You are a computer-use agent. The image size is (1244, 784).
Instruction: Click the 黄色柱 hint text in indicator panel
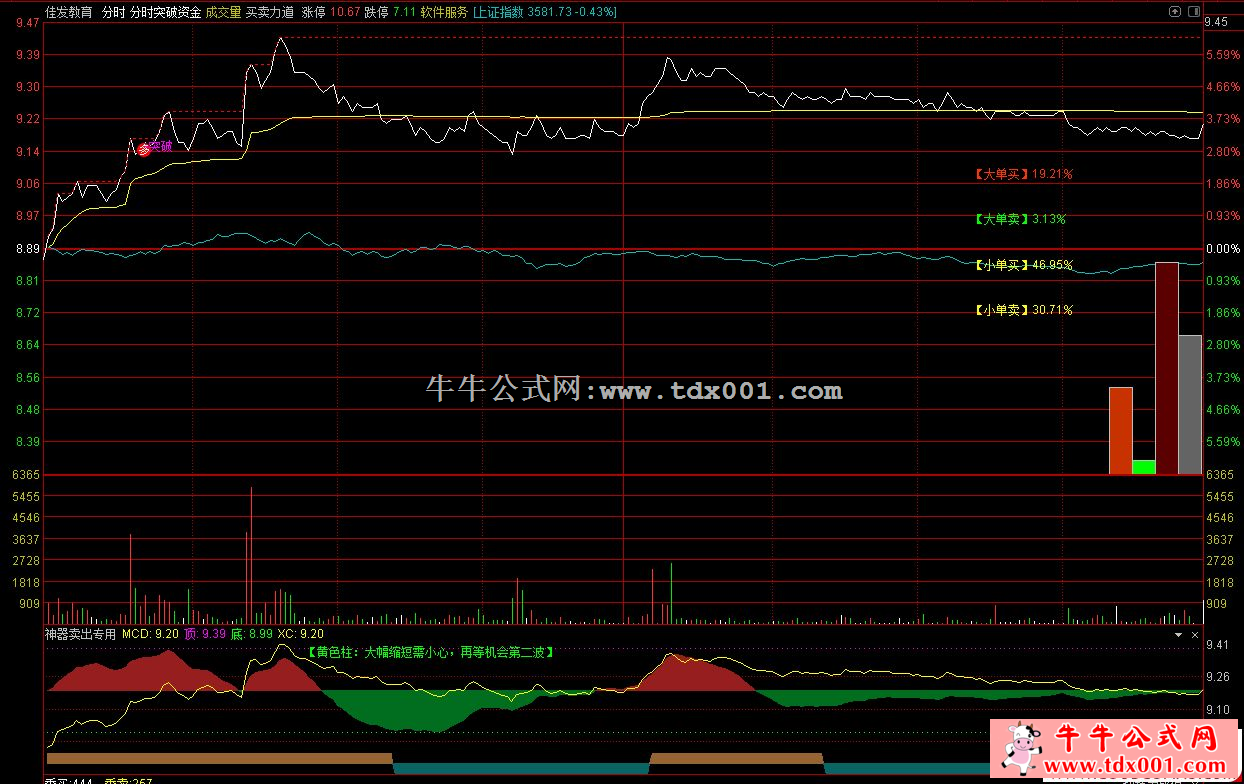(x=430, y=651)
